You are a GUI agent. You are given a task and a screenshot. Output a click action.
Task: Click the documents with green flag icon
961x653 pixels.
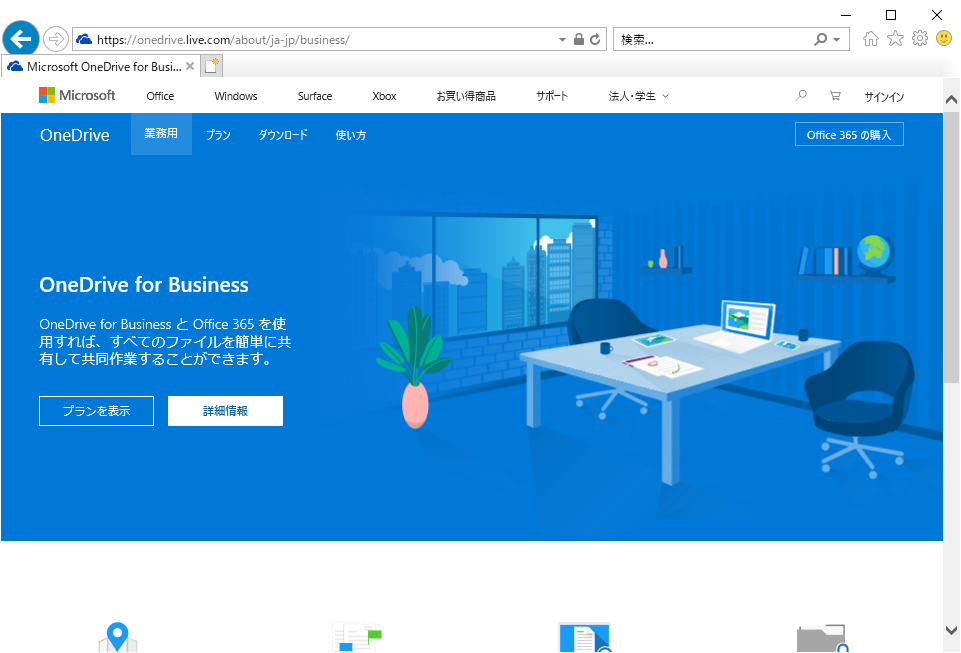tap(357, 636)
